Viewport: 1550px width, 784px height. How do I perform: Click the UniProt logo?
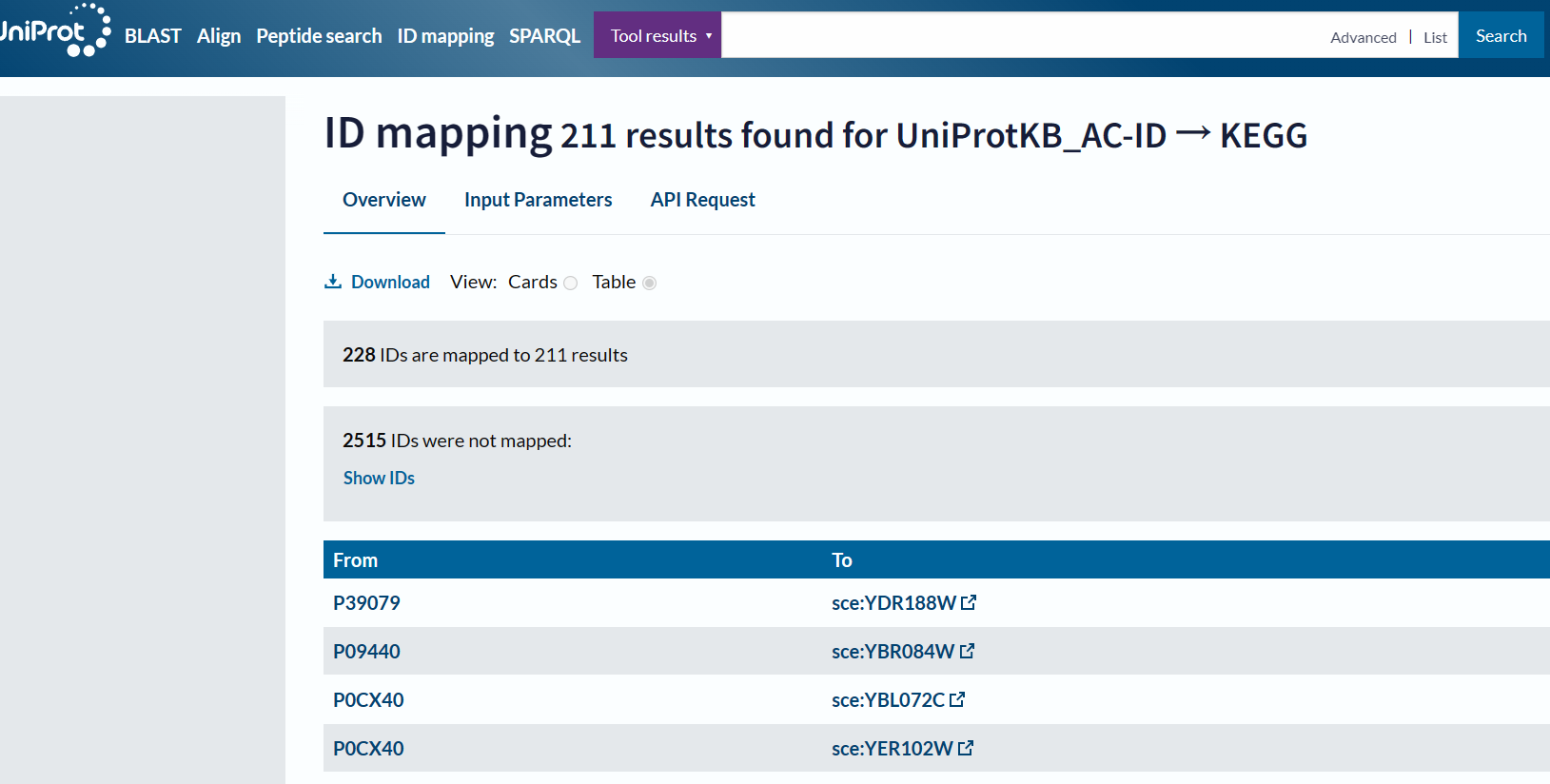pyautogui.click(x=54, y=31)
